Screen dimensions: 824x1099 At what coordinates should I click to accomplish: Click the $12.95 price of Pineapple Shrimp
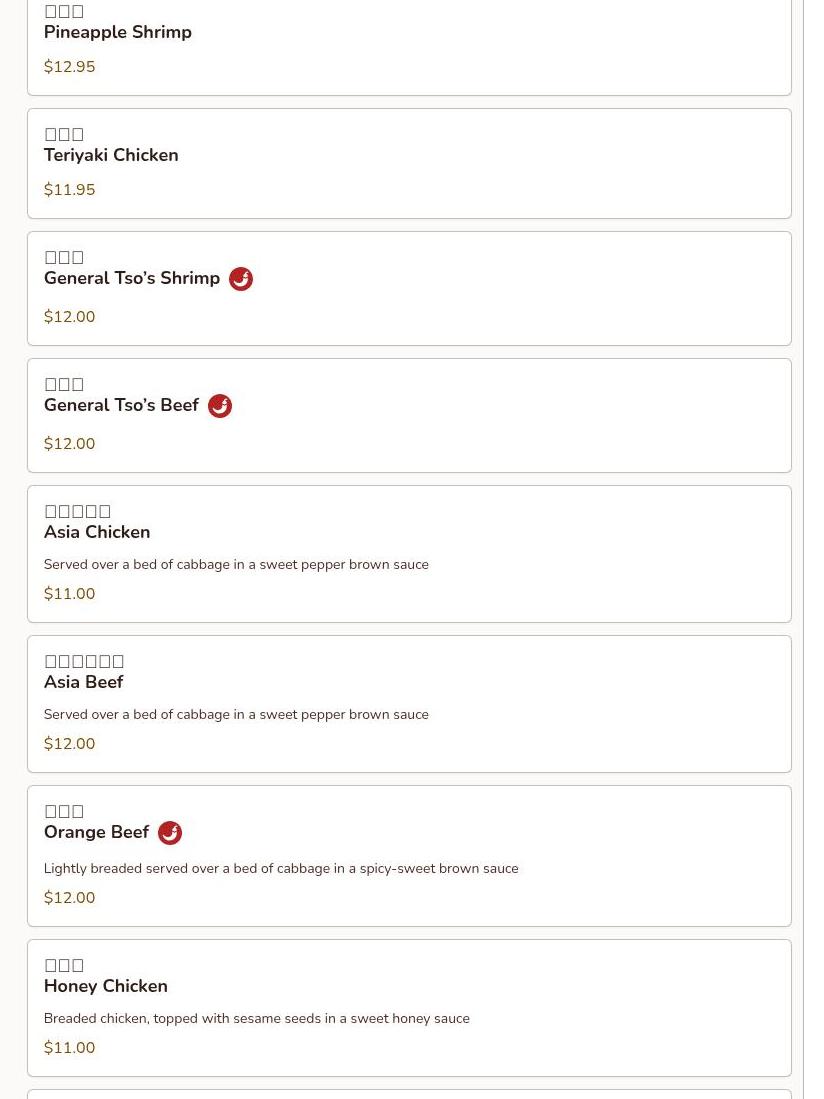(x=69, y=67)
